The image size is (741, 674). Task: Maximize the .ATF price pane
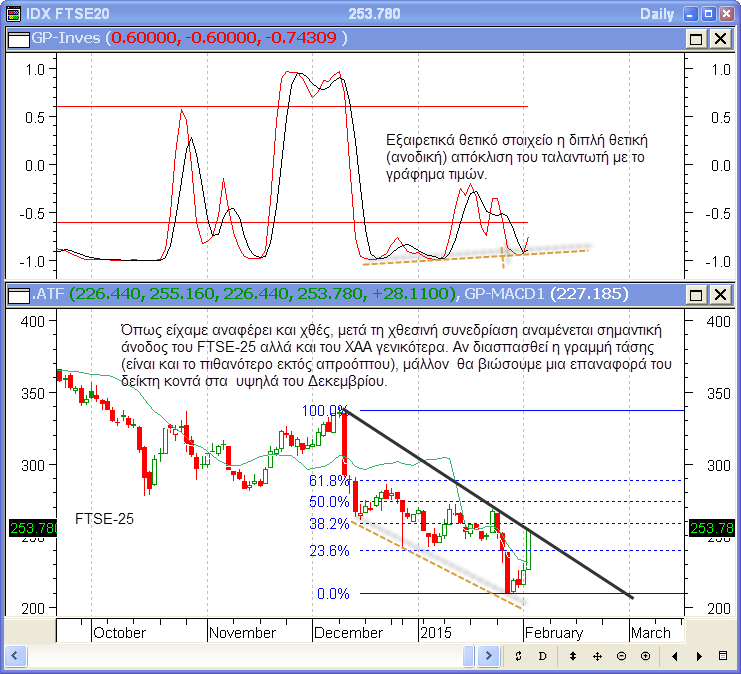[696, 295]
